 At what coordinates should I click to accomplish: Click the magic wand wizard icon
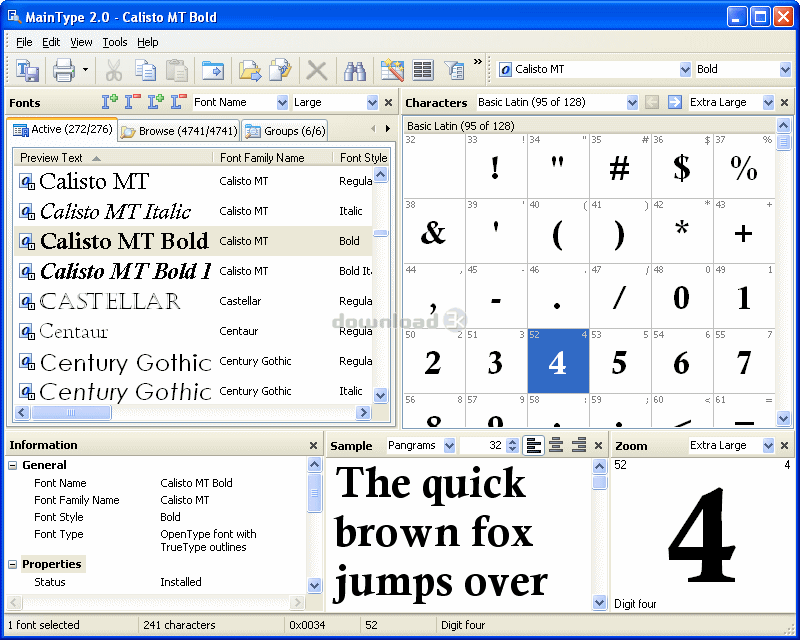click(392, 70)
